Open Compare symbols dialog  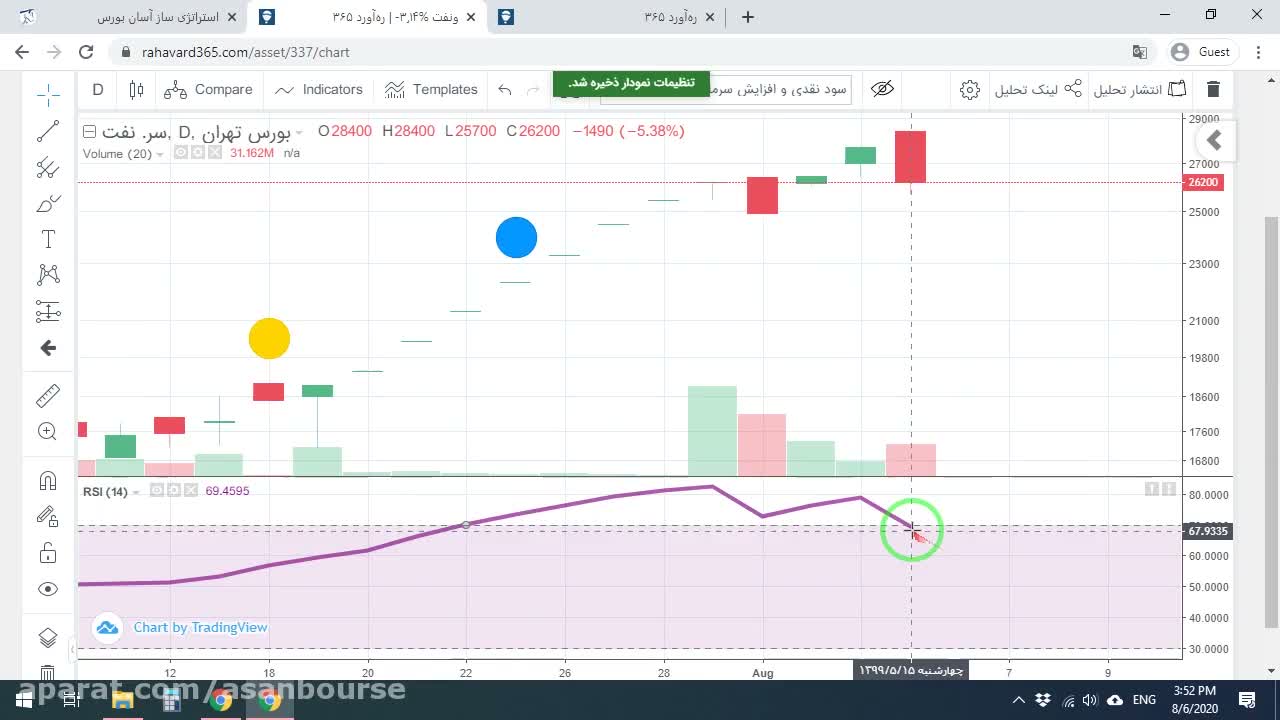209,89
